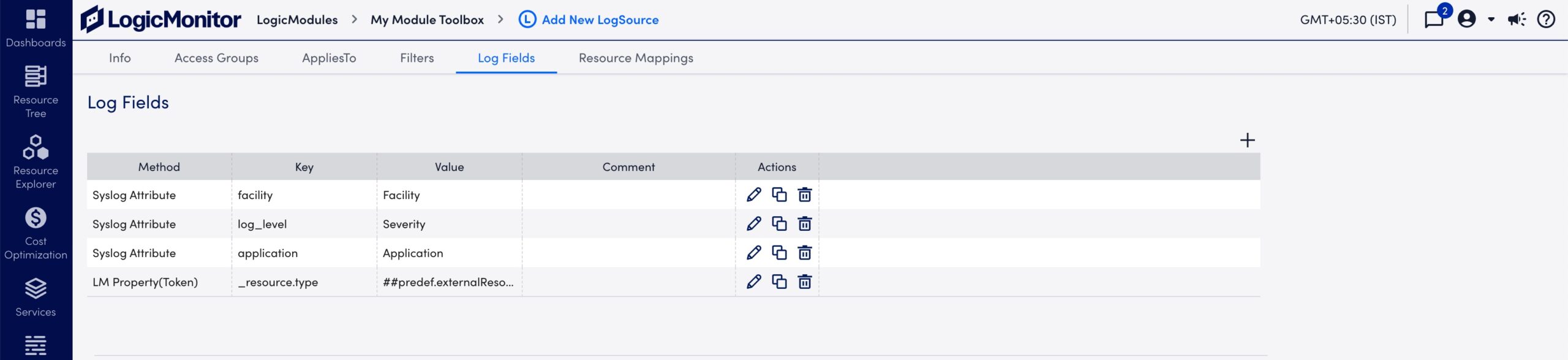Add a new log field with plus icon
This screenshot has height=360, width=1568.
coord(1247,140)
